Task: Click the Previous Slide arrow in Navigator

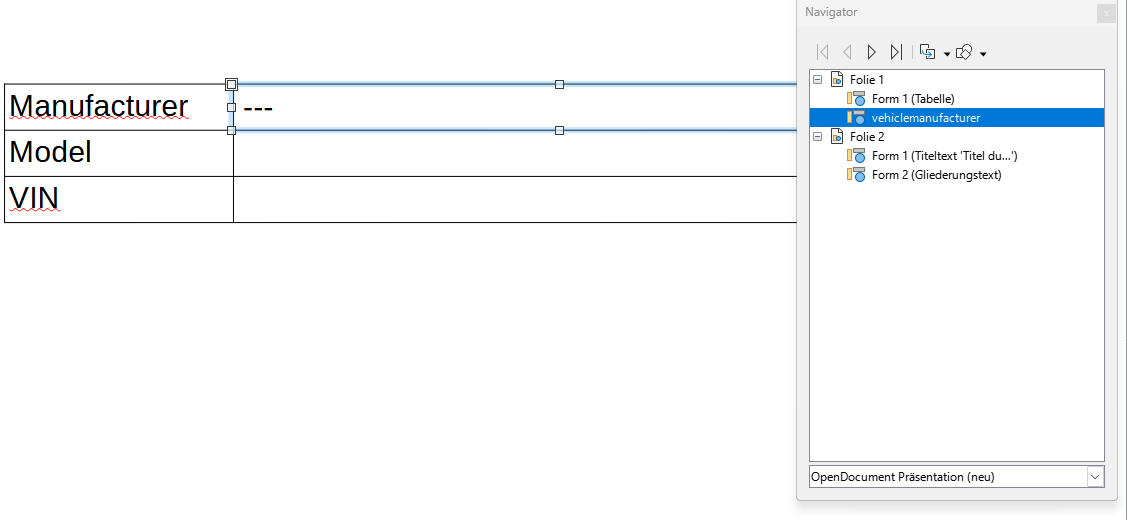Action: (x=847, y=52)
